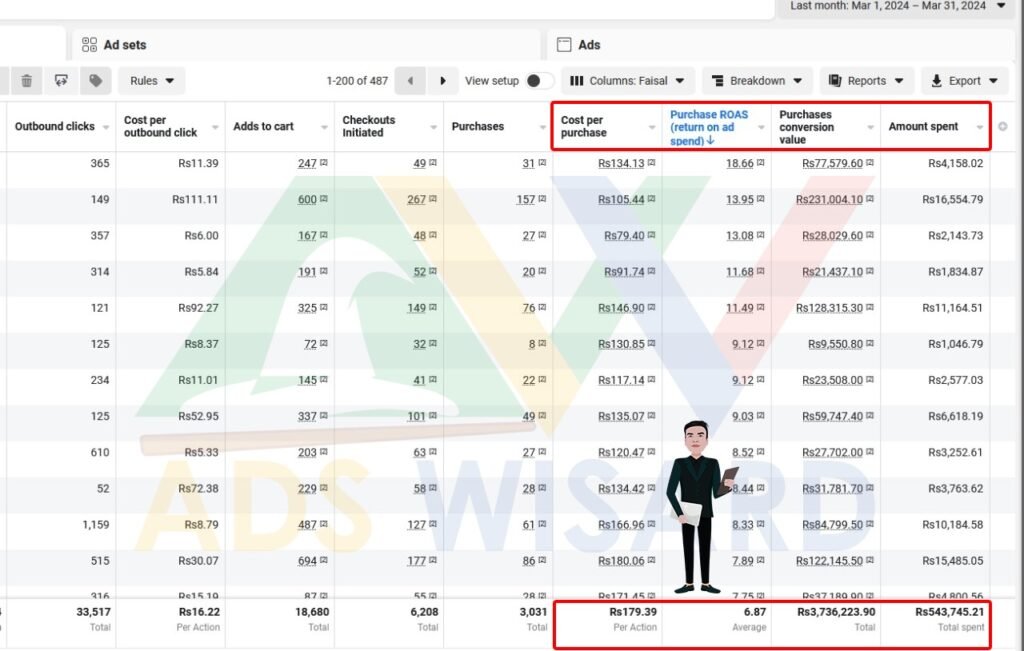Sort by the Cost per purchase header

tap(584, 126)
